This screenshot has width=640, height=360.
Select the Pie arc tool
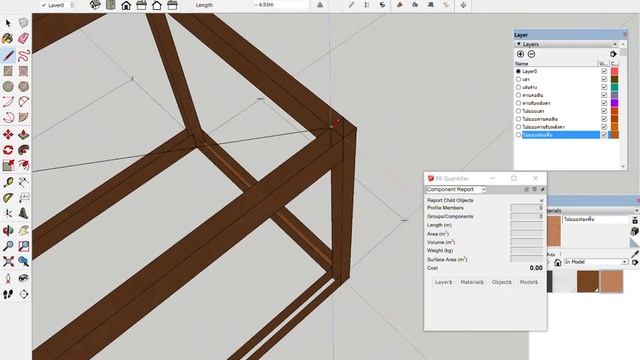24,118
